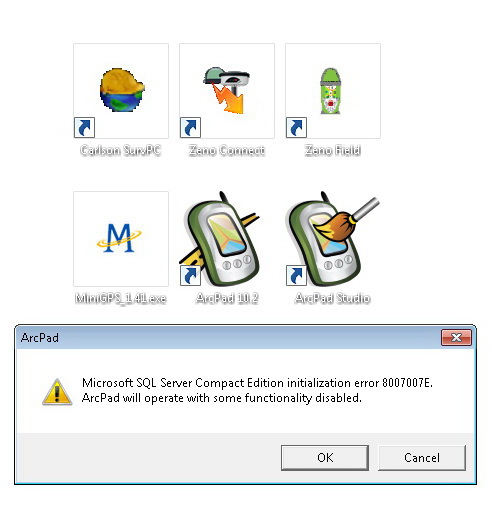Screen dimensions: 492x507
Task: Confirm the error with the OK button
Action: pos(325,458)
